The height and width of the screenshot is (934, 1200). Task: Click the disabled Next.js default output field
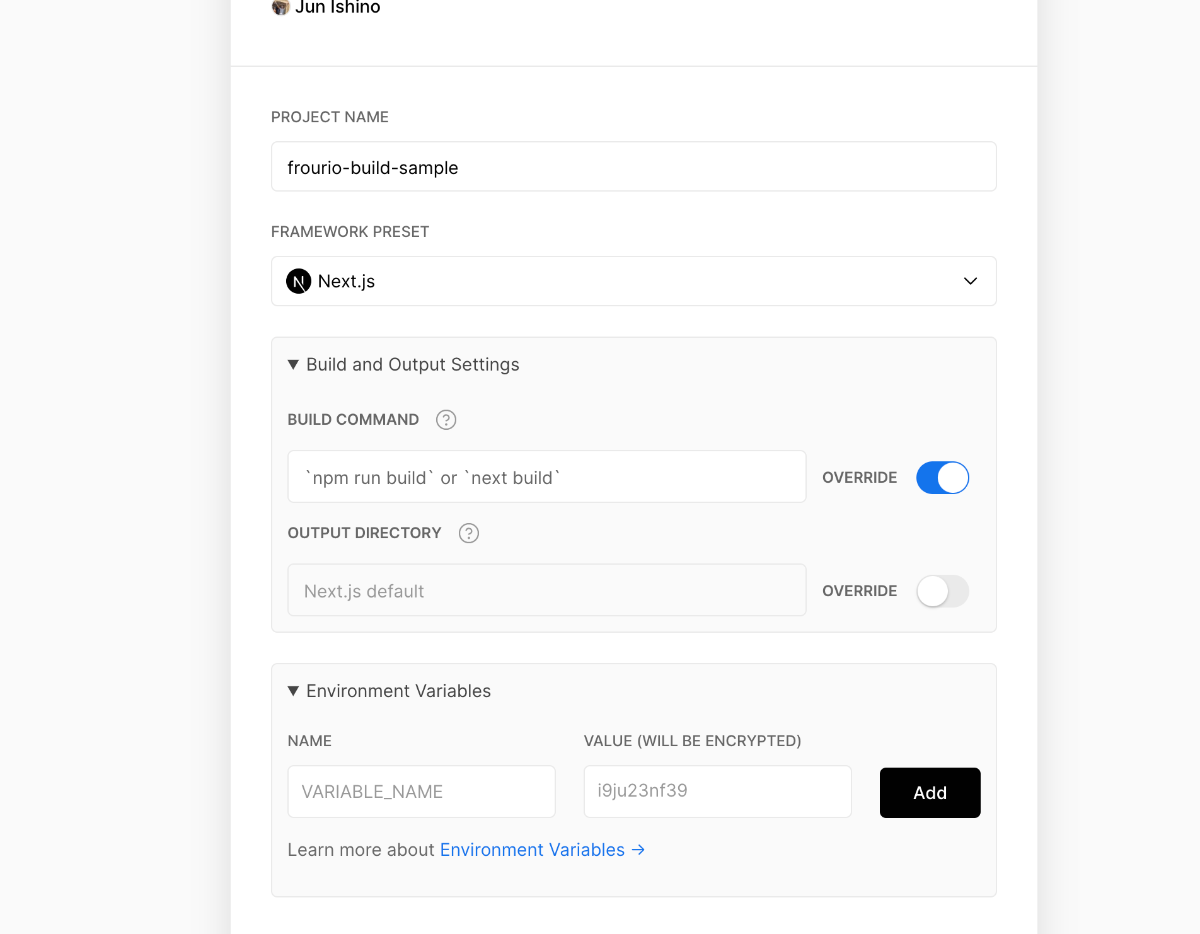point(547,590)
